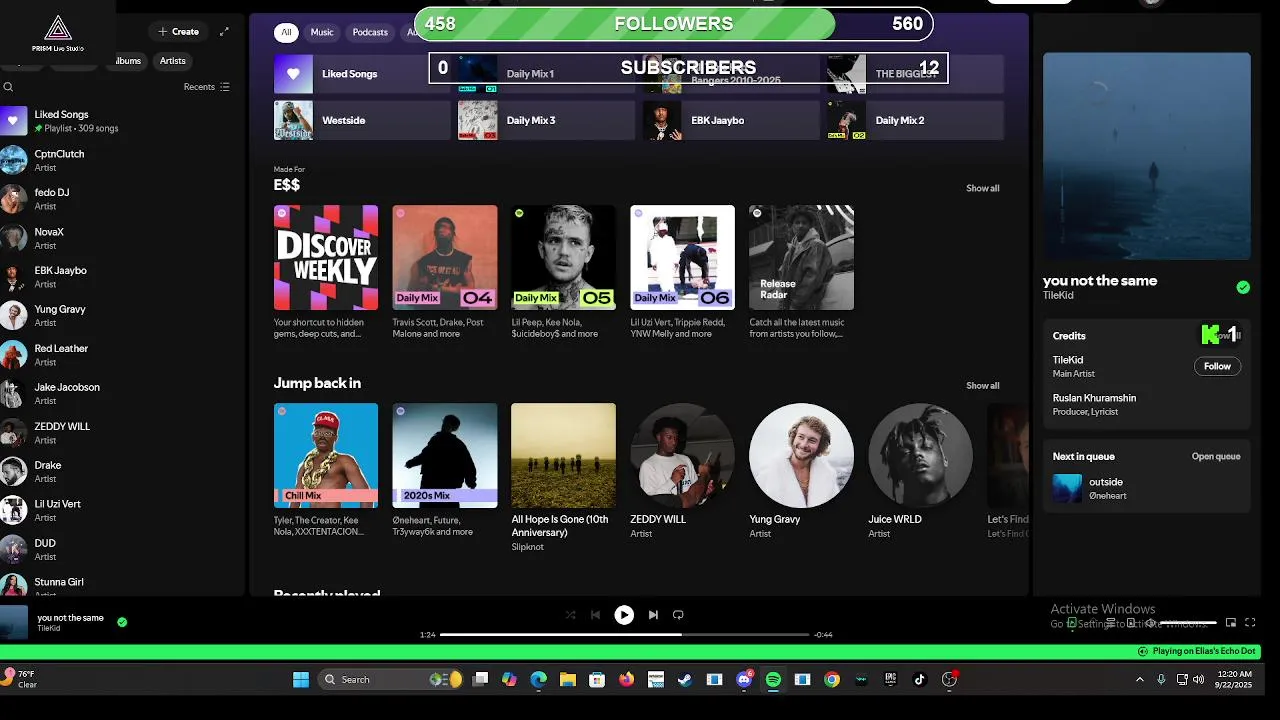This screenshot has height=720, width=1280.
Task: Skip to the next track
Action: [x=653, y=615]
